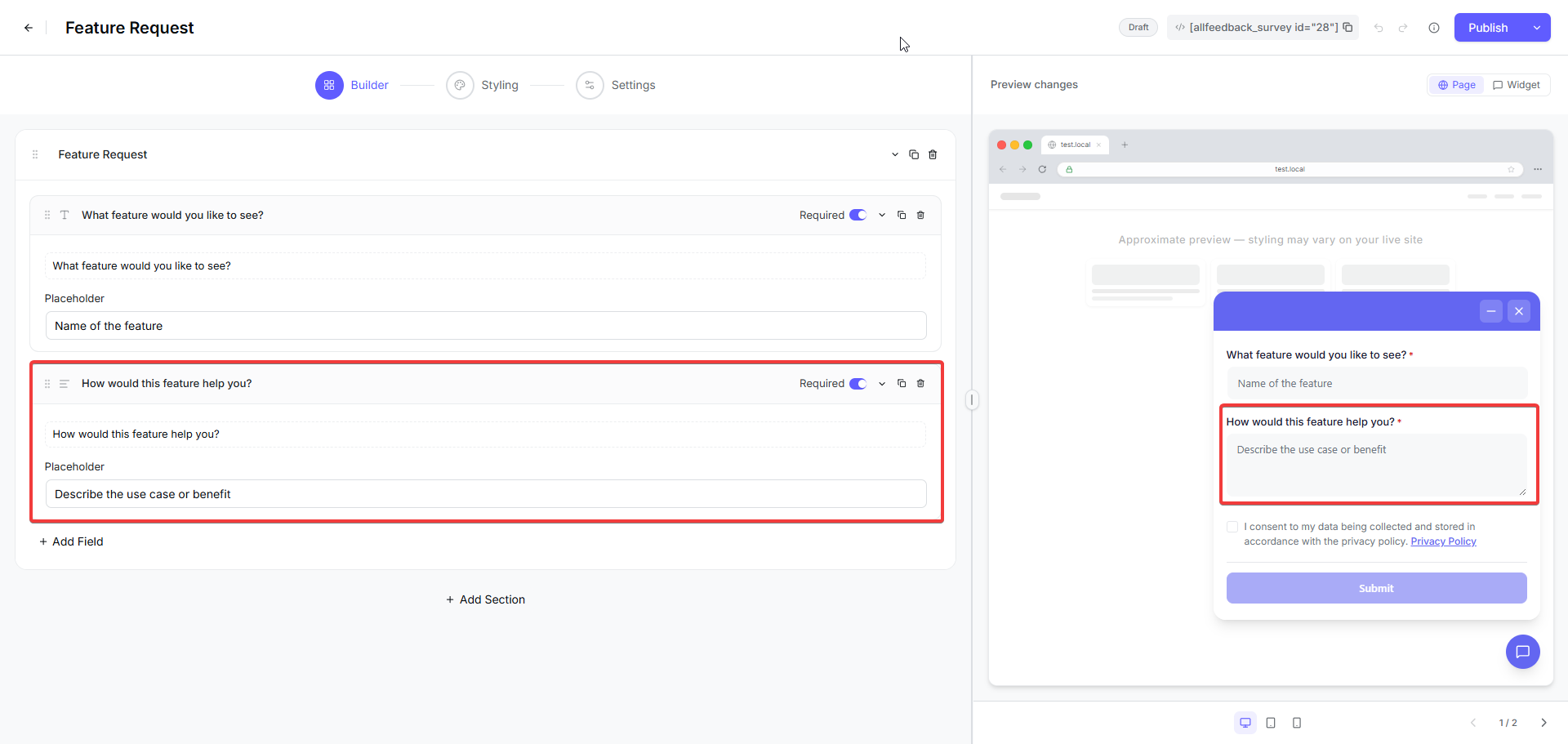Image resolution: width=1568 pixels, height=744 pixels.
Task: Switch to mobile preview device
Action: point(1297,723)
